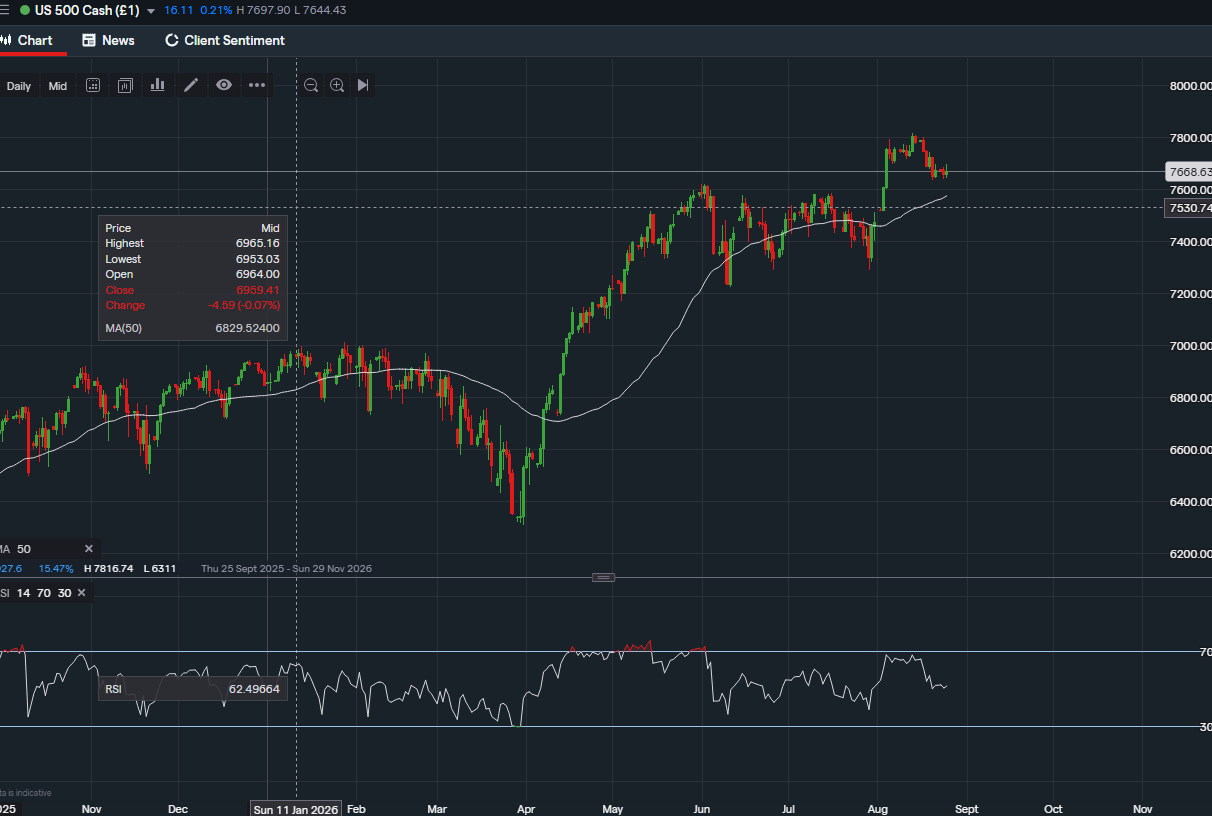Click the Sept label on time axis
Screen dimensions: 1212x816
[x=967, y=809]
